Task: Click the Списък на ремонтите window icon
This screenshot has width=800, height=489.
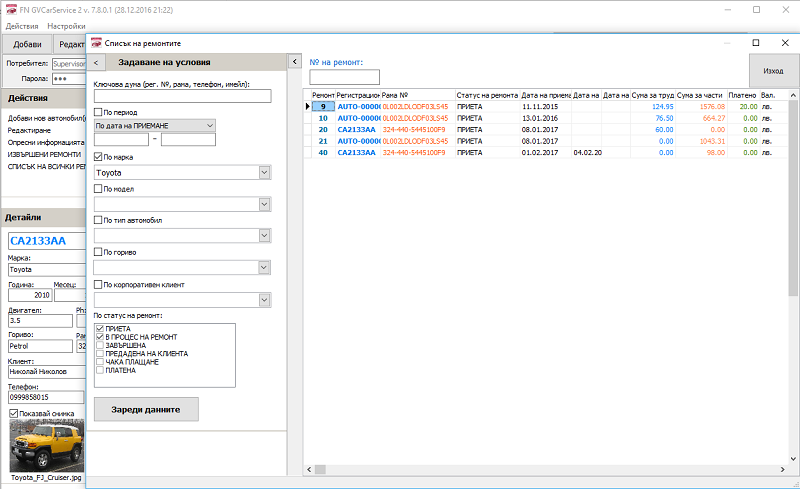Action: [x=95, y=44]
